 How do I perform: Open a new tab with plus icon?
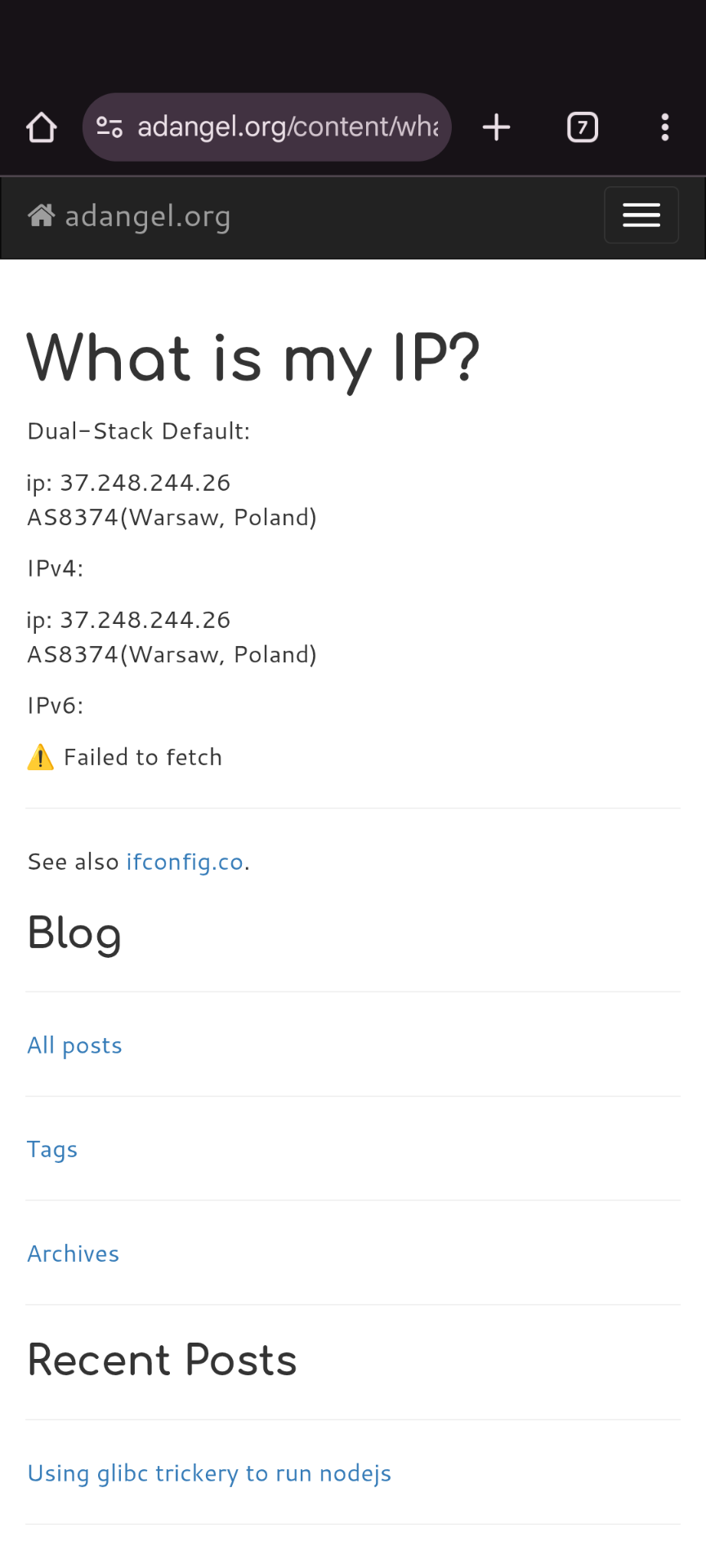496,127
